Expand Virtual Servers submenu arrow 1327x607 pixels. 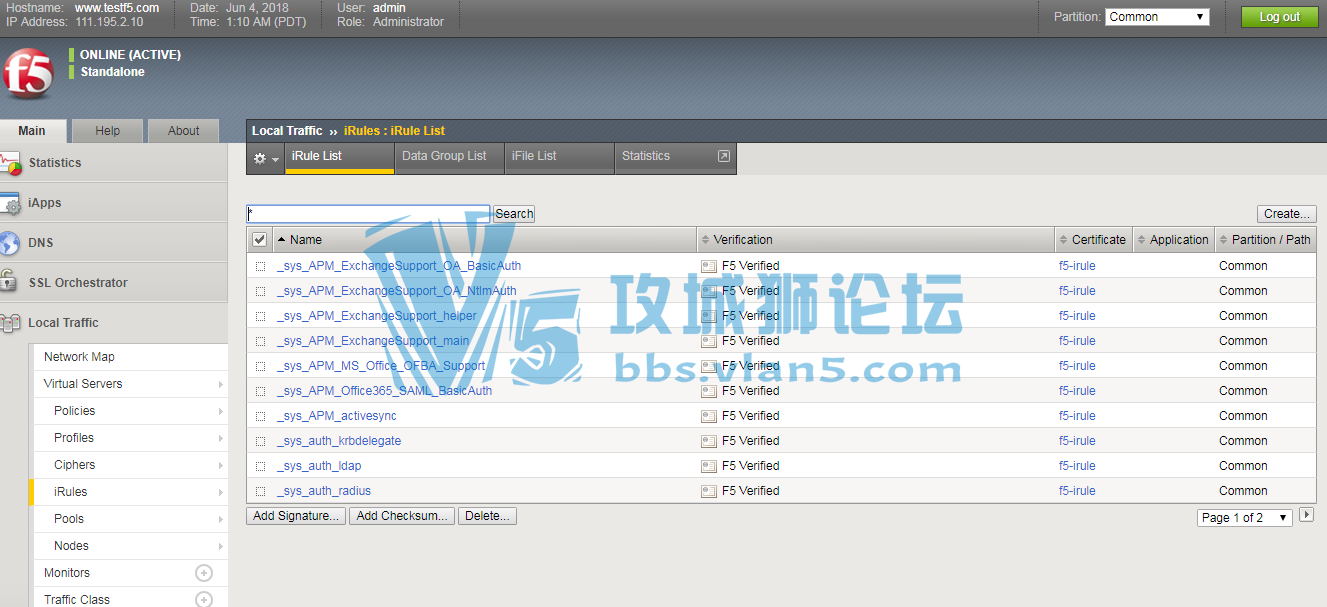pos(220,384)
